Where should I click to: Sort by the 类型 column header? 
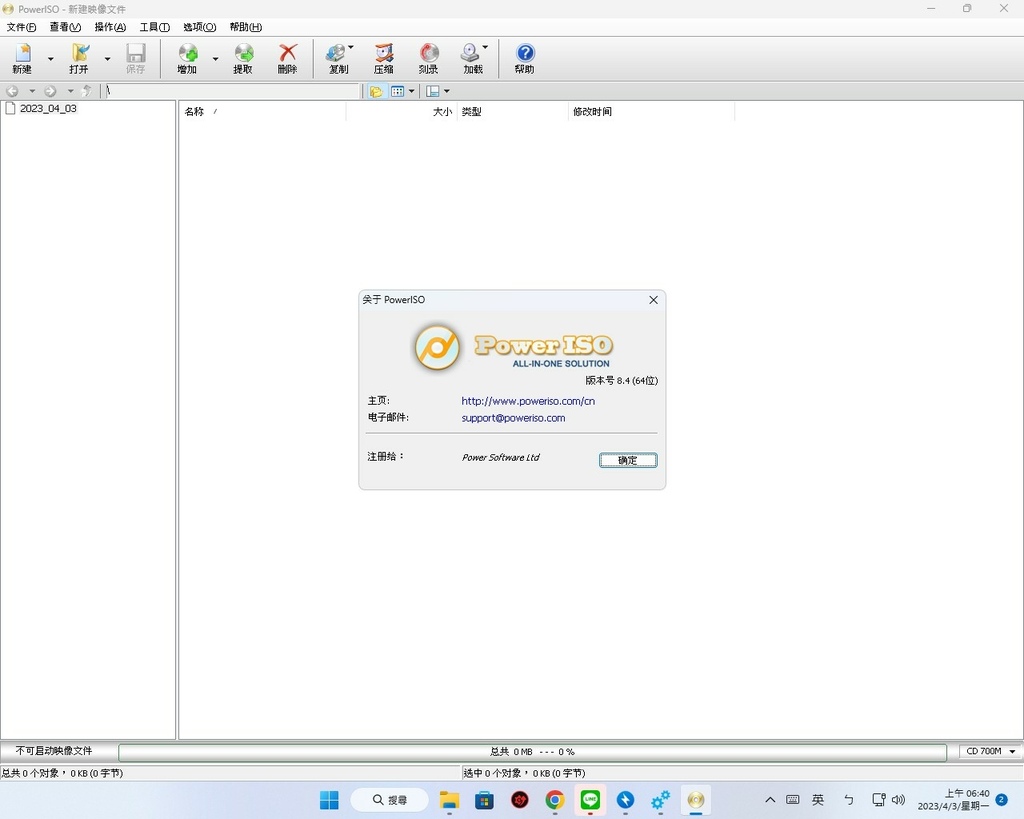click(513, 112)
